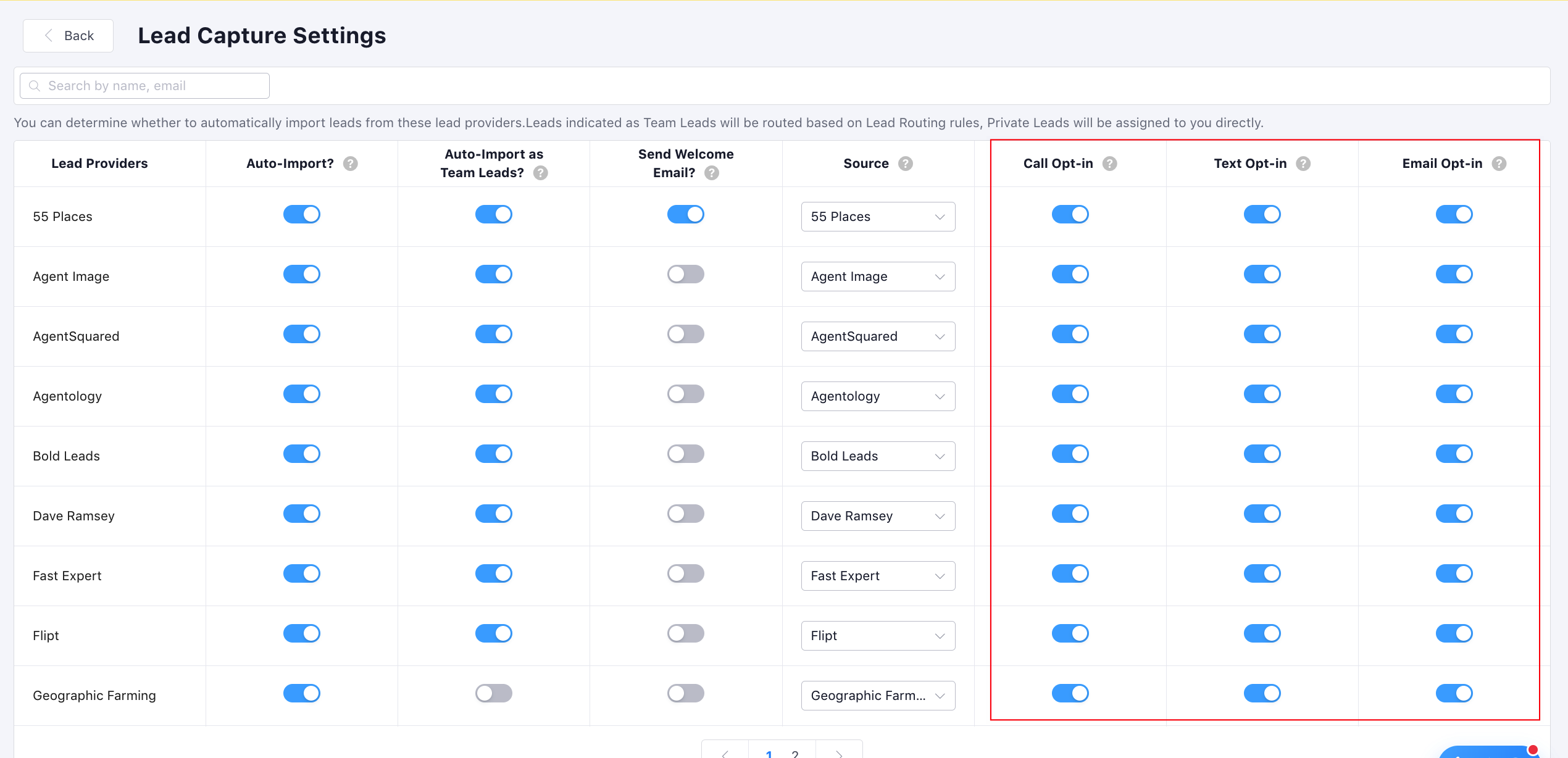Toggle Text Opt-in for Agent Image
The image size is (1568, 758).
(x=1262, y=274)
